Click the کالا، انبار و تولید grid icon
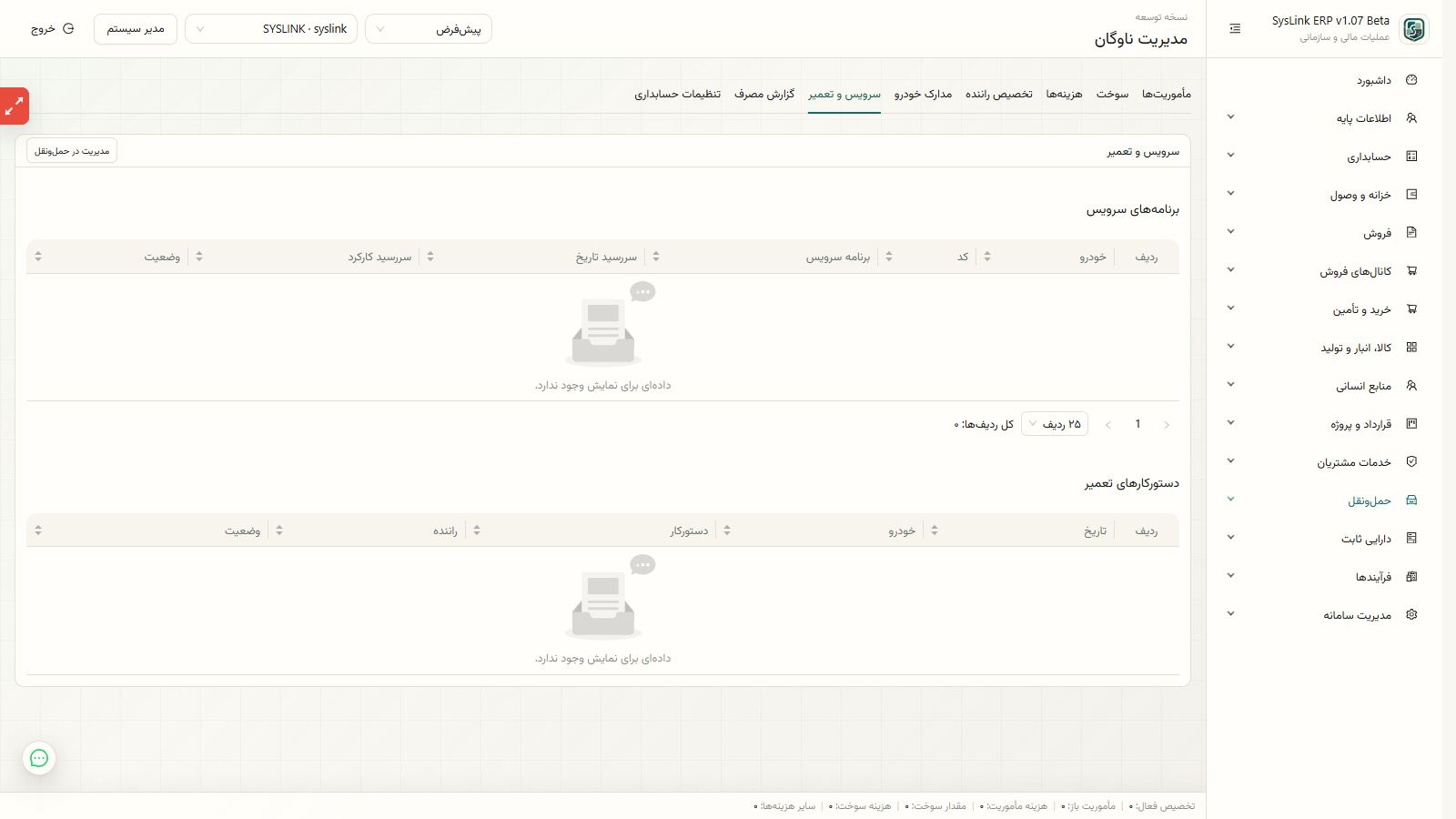The height and width of the screenshot is (819, 1456). [x=1411, y=348]
